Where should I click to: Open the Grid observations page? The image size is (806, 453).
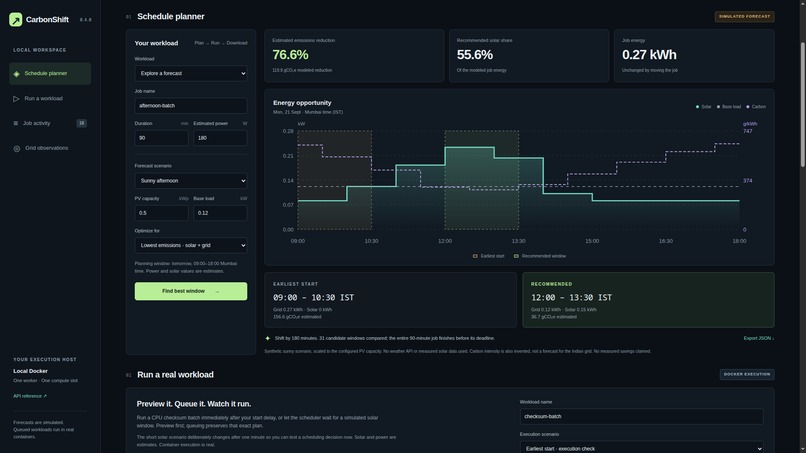click(50, 148)
